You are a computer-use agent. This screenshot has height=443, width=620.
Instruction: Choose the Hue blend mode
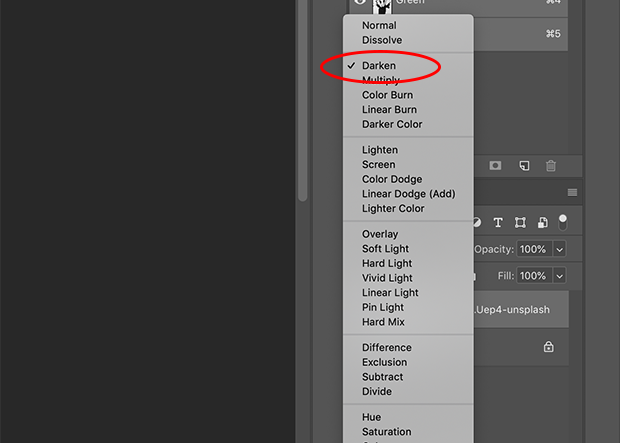click(408, 417)
